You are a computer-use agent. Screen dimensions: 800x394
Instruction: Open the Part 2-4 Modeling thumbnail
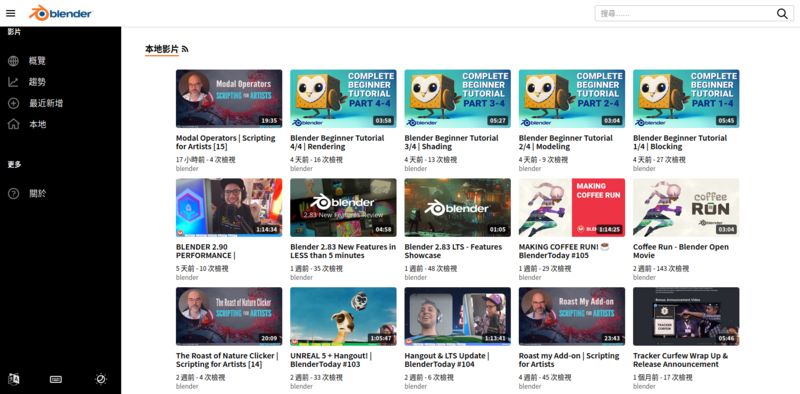[572, 98]
